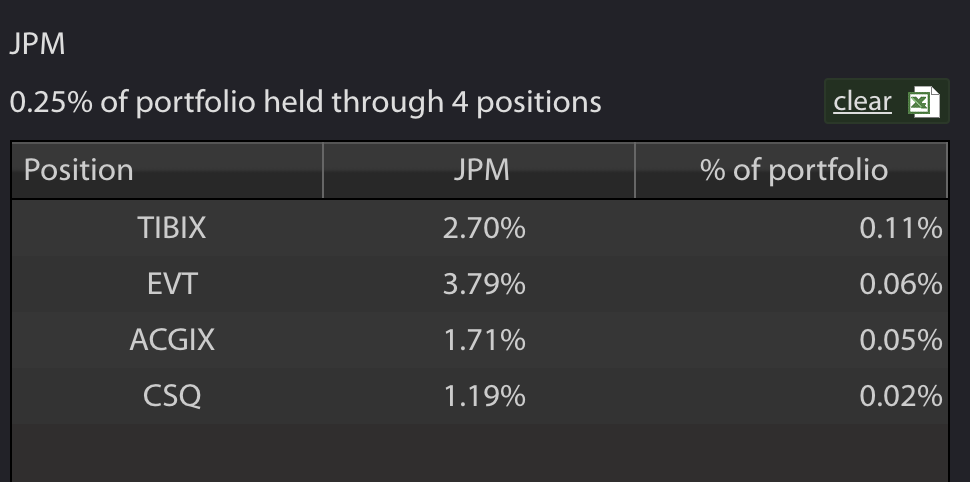
Task: Select the TIBIX position row
Action: point(479,228)
